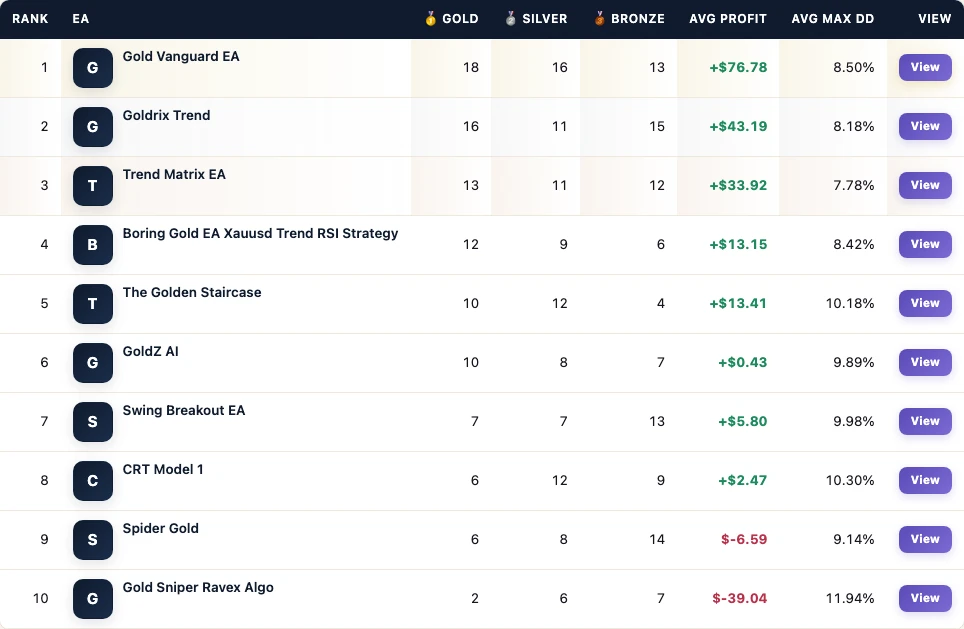Click the BRONZE column header label
964x629 pixels.
[638, 19]
